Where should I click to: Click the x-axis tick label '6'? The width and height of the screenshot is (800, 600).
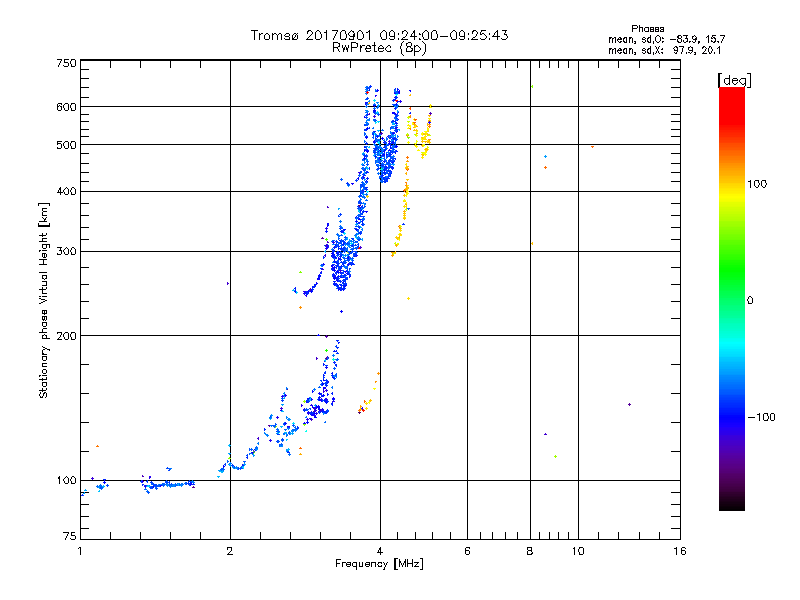pos(467,551)
